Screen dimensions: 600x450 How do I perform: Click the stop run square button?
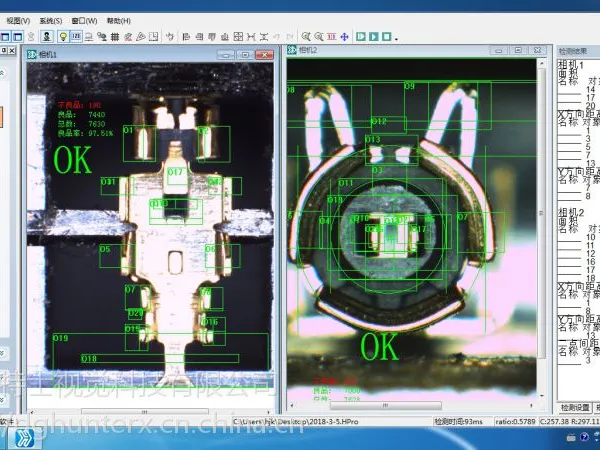(x=386, y=37)
